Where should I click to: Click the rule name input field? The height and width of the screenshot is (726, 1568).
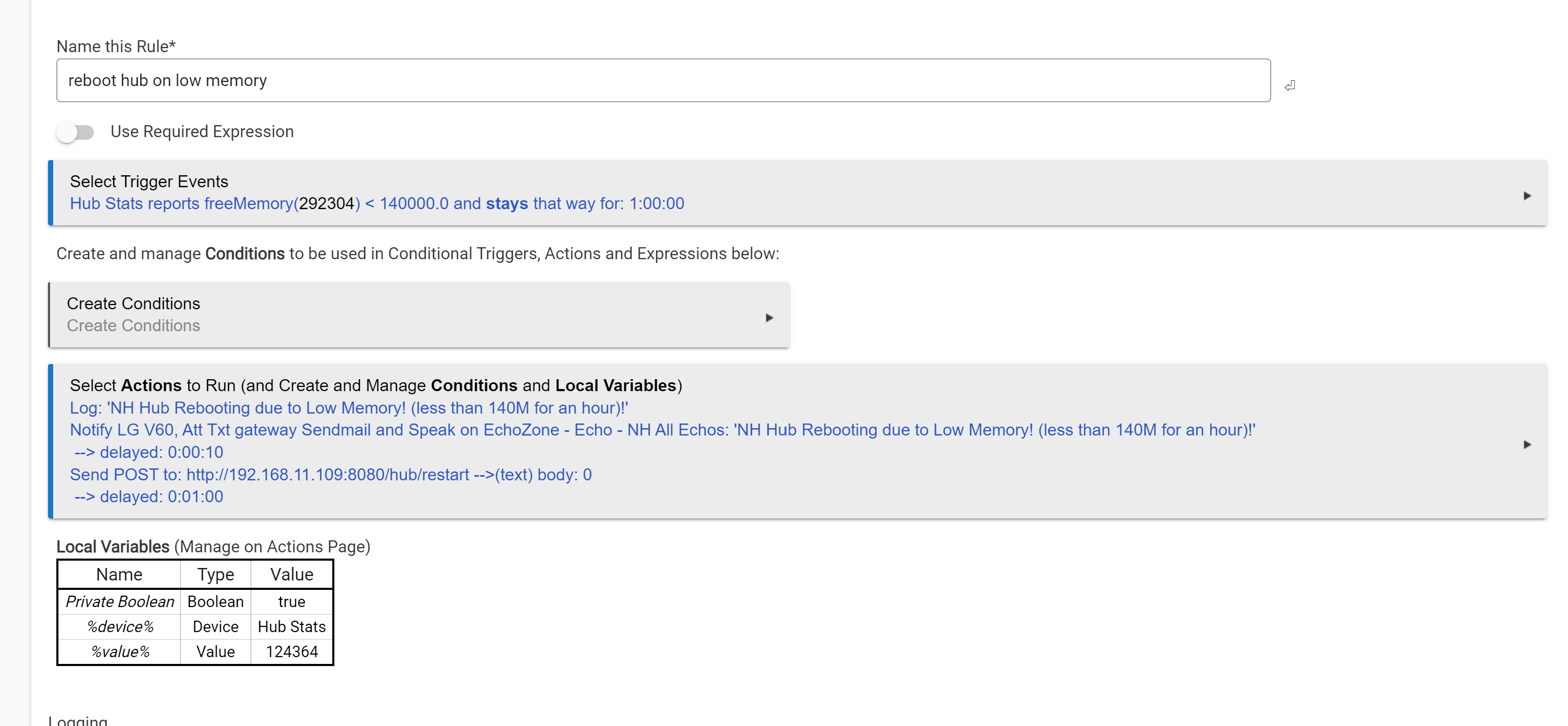(x=662, y=80)
